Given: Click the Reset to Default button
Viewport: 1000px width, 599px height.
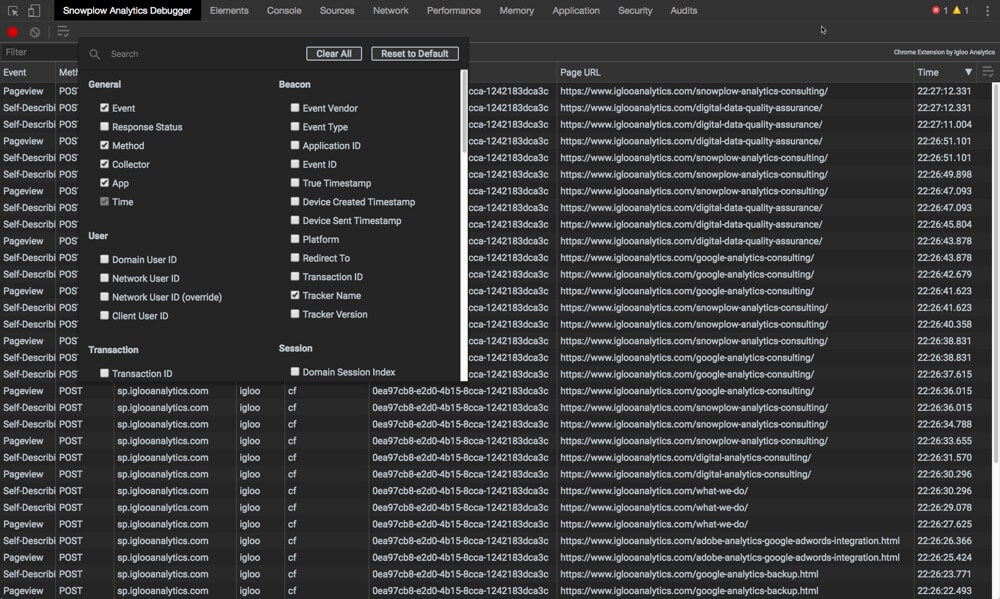Looking at the screenshot, I should [x=415, y=54].
